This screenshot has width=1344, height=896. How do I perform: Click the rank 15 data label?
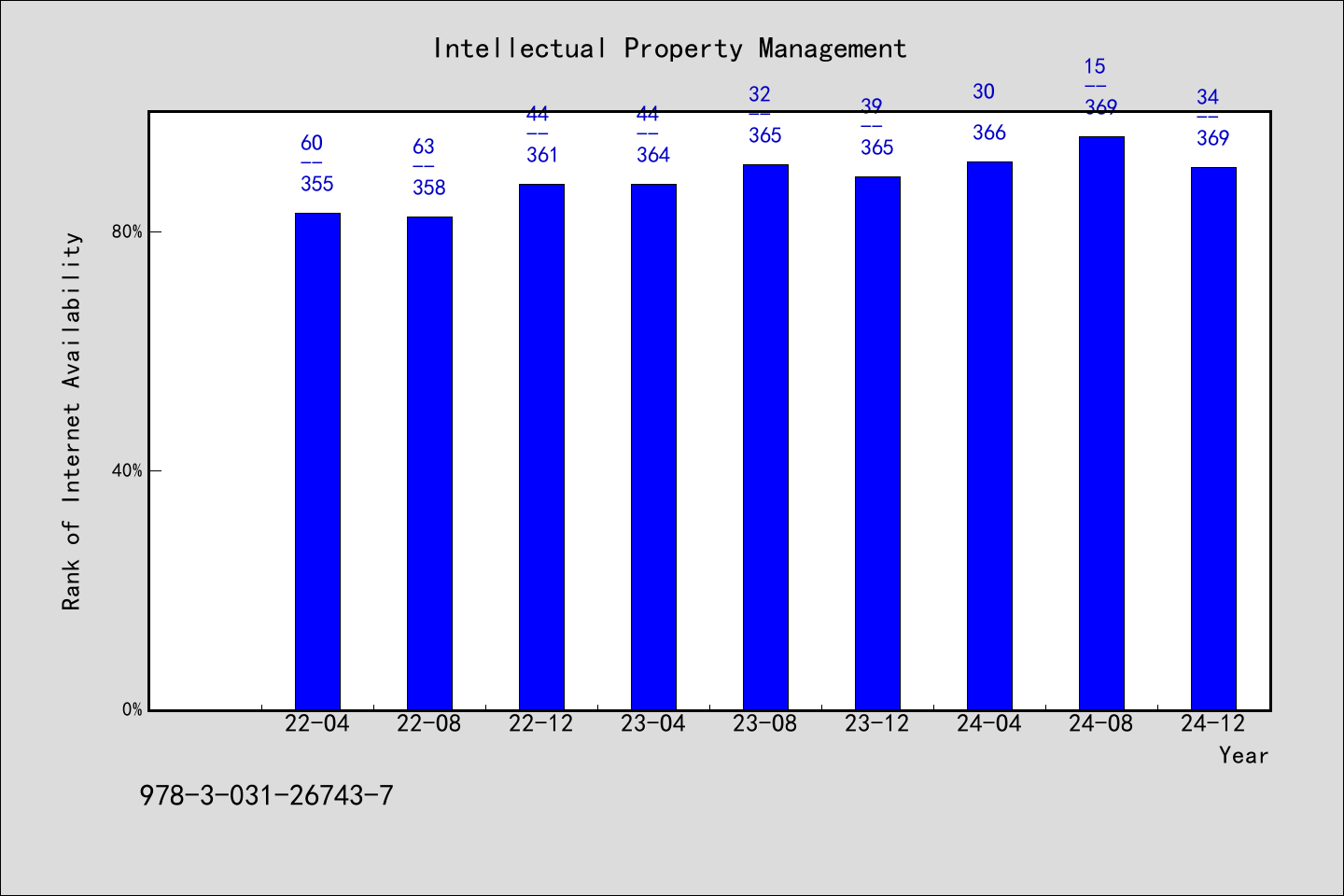[1095, 66]
